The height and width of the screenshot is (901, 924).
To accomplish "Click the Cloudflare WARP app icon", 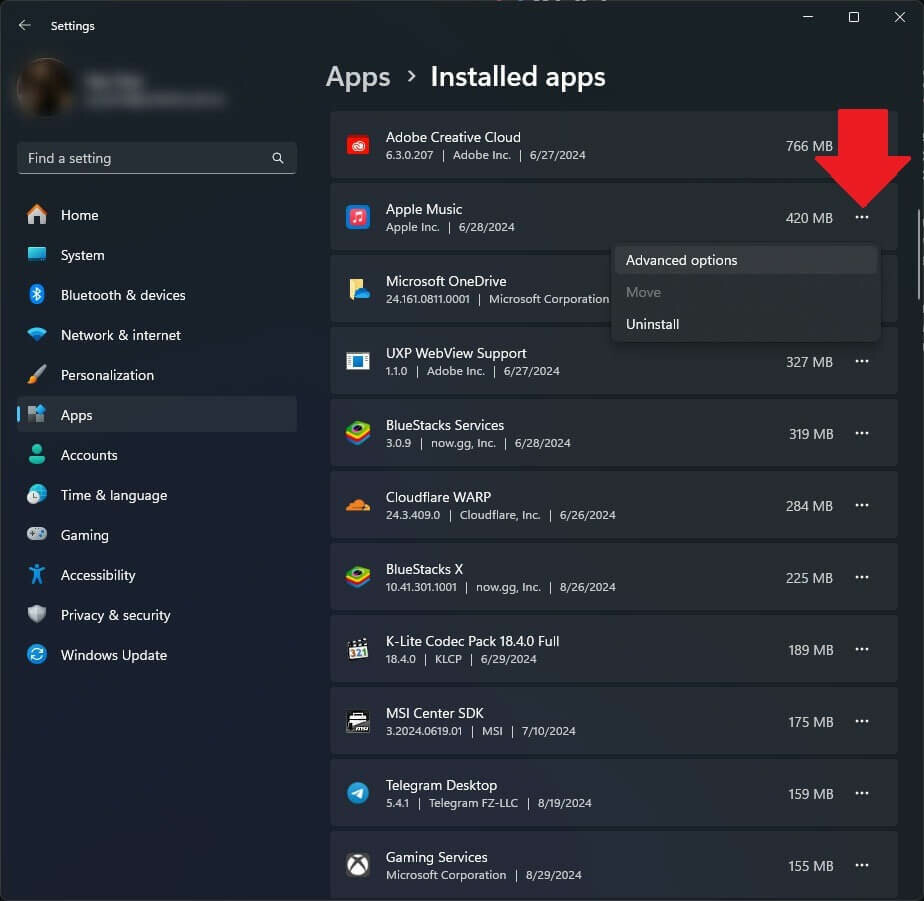I will click(358, 506).
